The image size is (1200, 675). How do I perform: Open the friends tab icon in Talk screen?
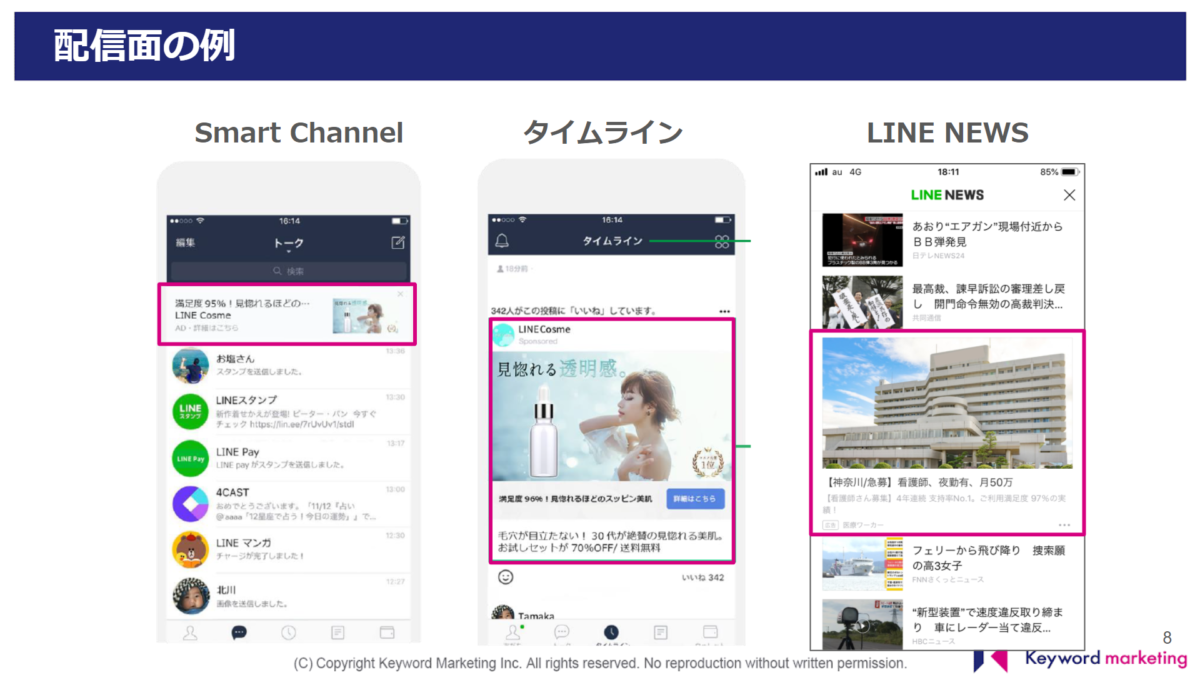pyautogui.click(x=190, y=633)
